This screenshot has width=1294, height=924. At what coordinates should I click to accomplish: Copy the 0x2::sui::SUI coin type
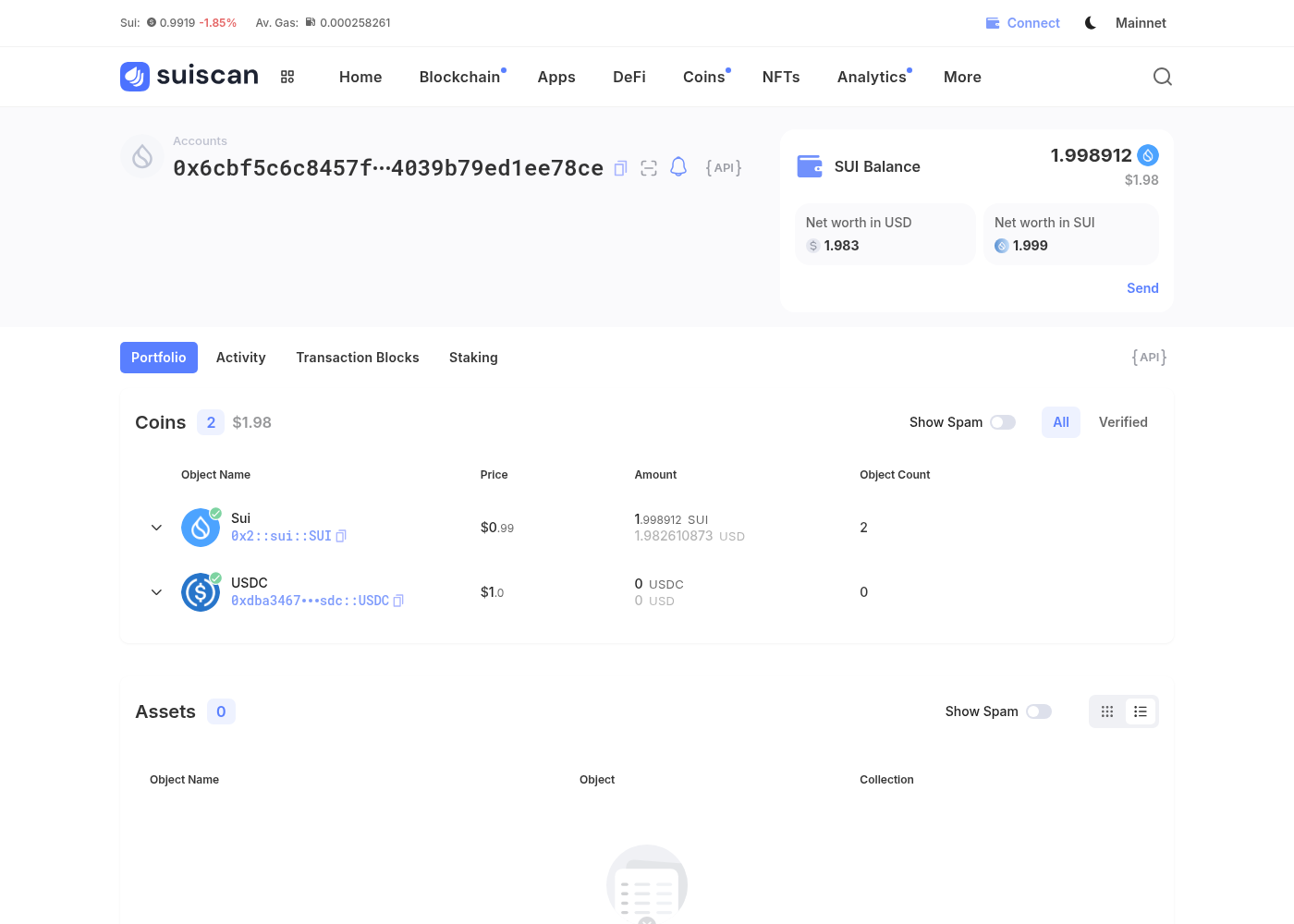(x=341, y=536)
